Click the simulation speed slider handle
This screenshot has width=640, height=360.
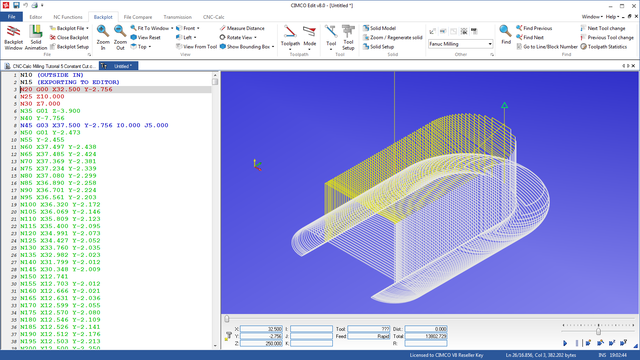tap(598, 331)
